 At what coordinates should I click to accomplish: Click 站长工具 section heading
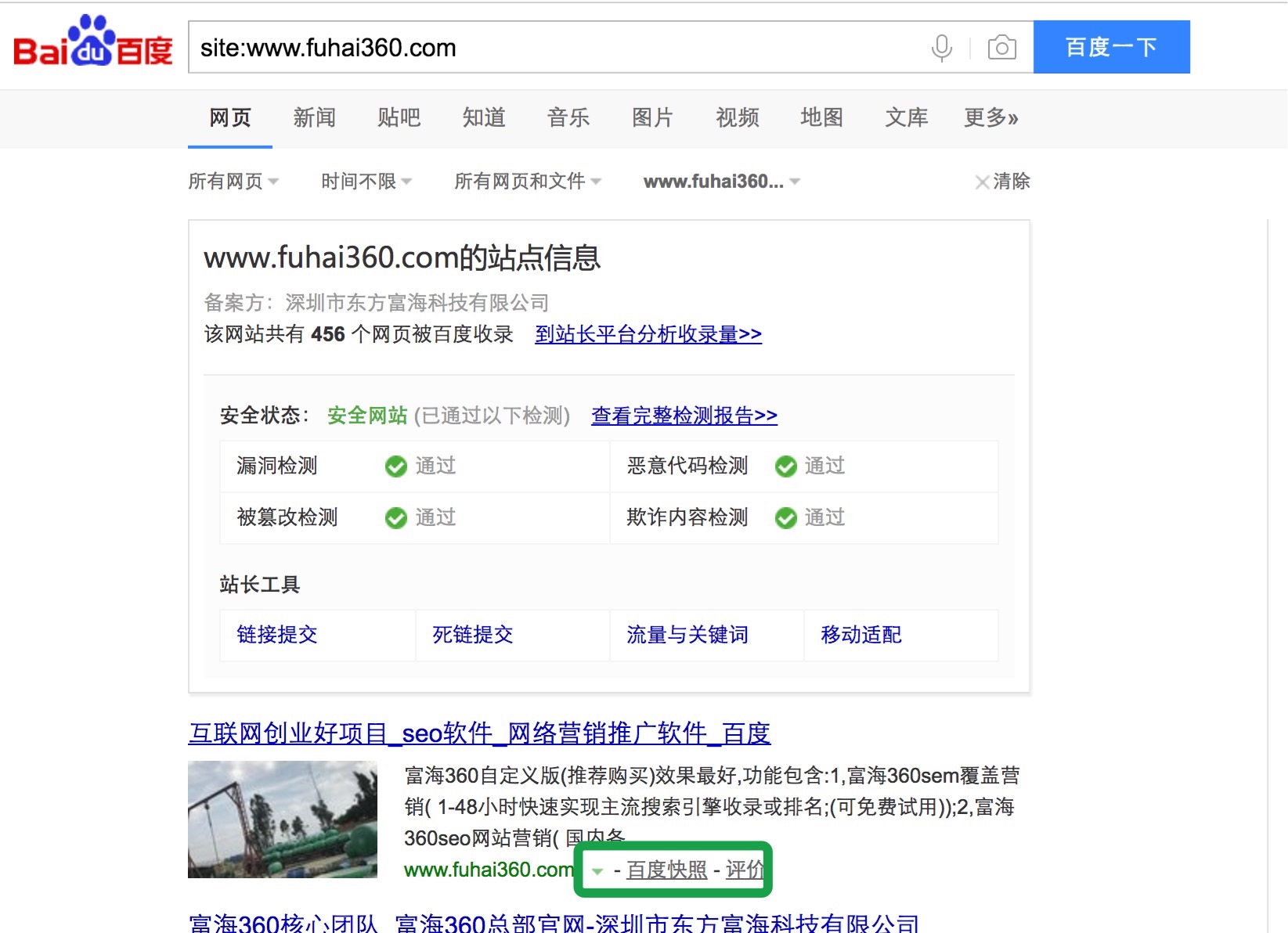click(x=260, y=585)
